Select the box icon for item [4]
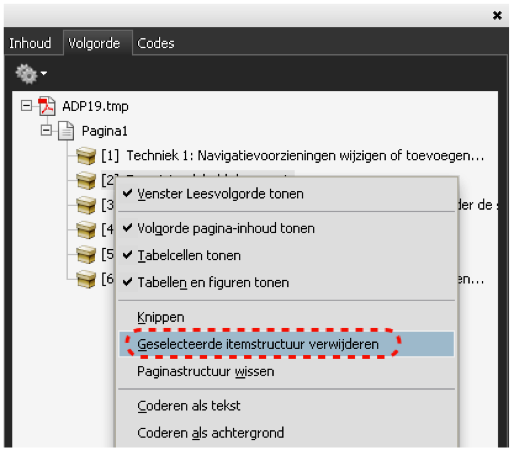Screen dimensions: 514x450 point(86,230)
